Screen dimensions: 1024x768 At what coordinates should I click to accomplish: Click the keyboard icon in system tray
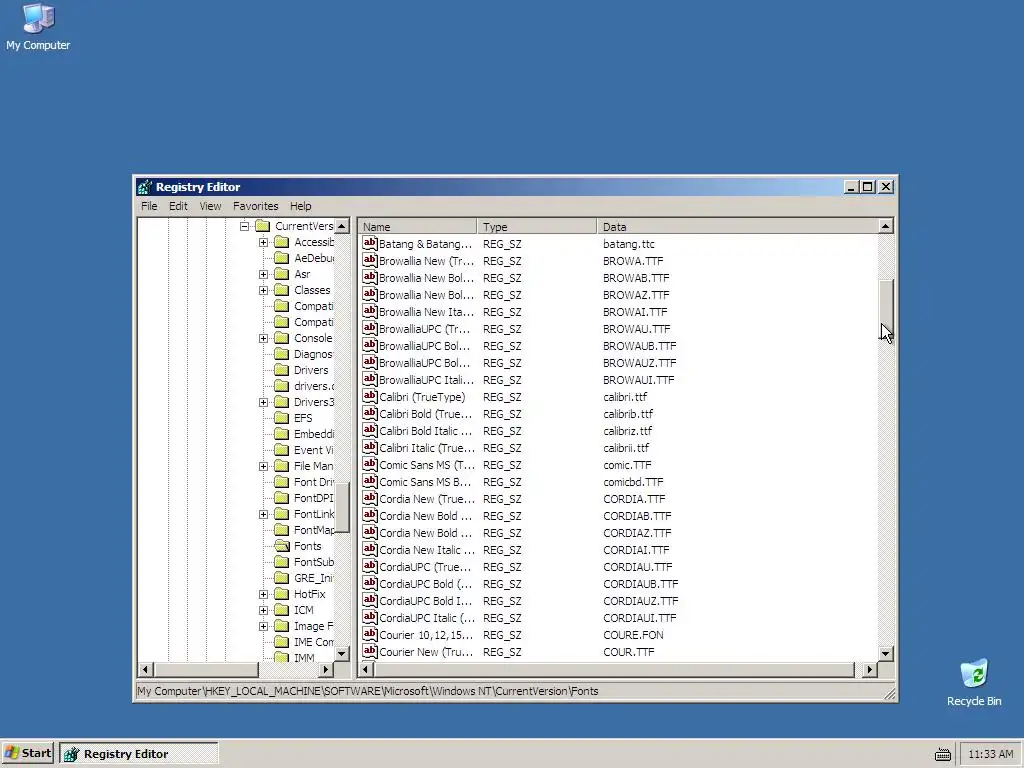pyautogui.click(x=942, y=754)
